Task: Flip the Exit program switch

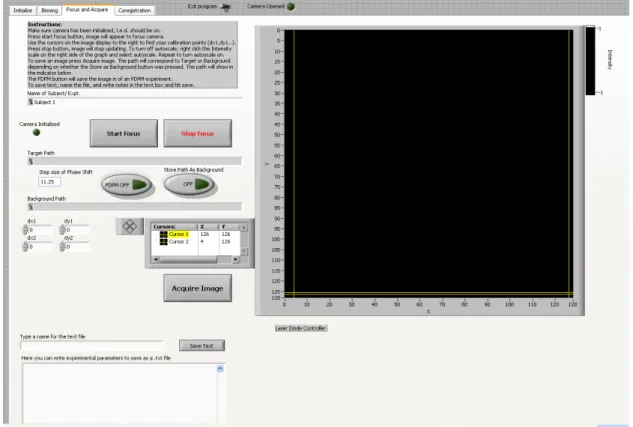Action: click(226, 7)
